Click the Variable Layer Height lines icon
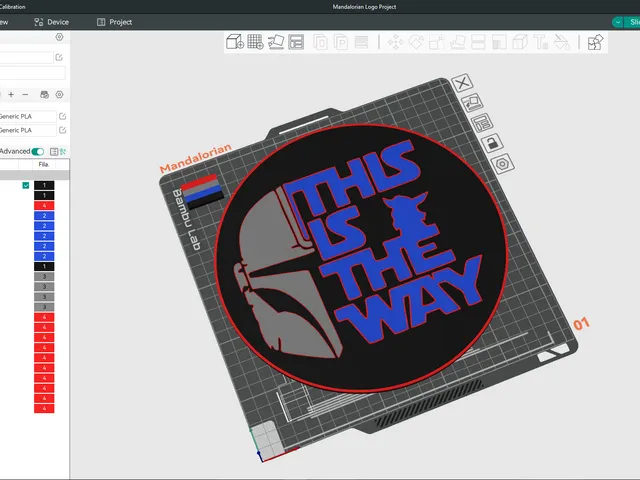 361,42
